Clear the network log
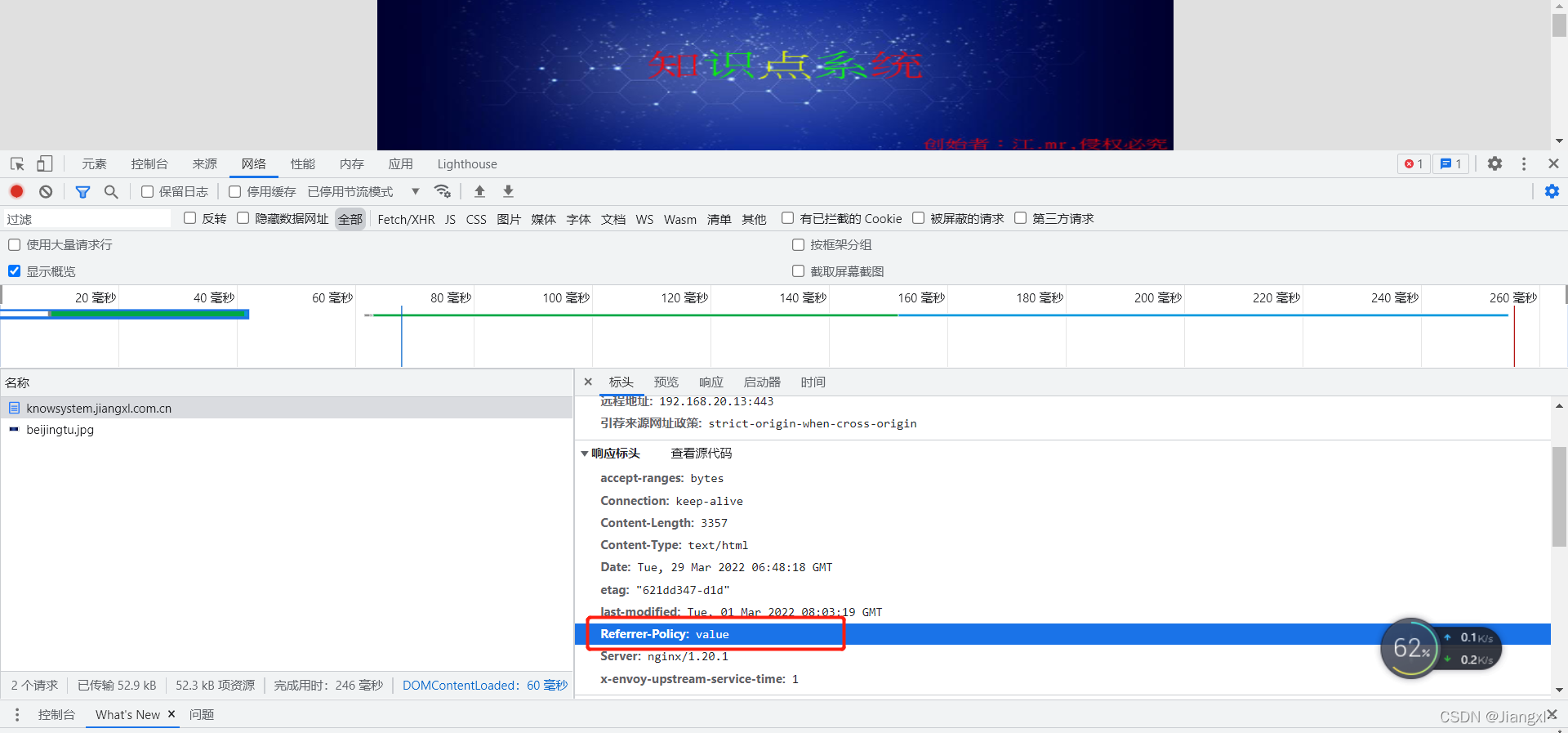This screenshot has width=1568, height=733. pyautogui.click(x=46, y=191)
